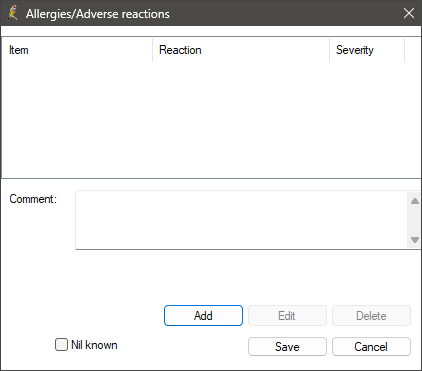Focus the Comment text box
This screenshot has height=371, width=422.
241,220
